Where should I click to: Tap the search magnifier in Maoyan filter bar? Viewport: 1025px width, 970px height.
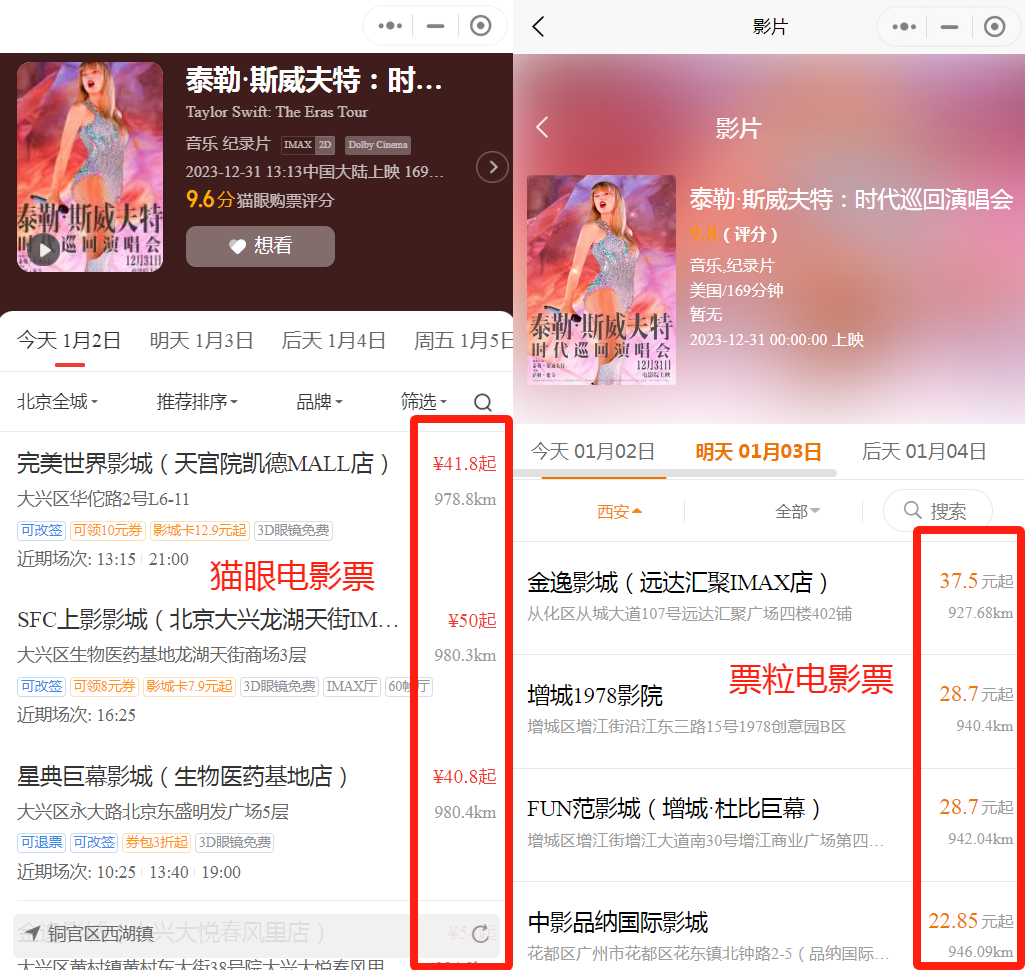[483, 402]
